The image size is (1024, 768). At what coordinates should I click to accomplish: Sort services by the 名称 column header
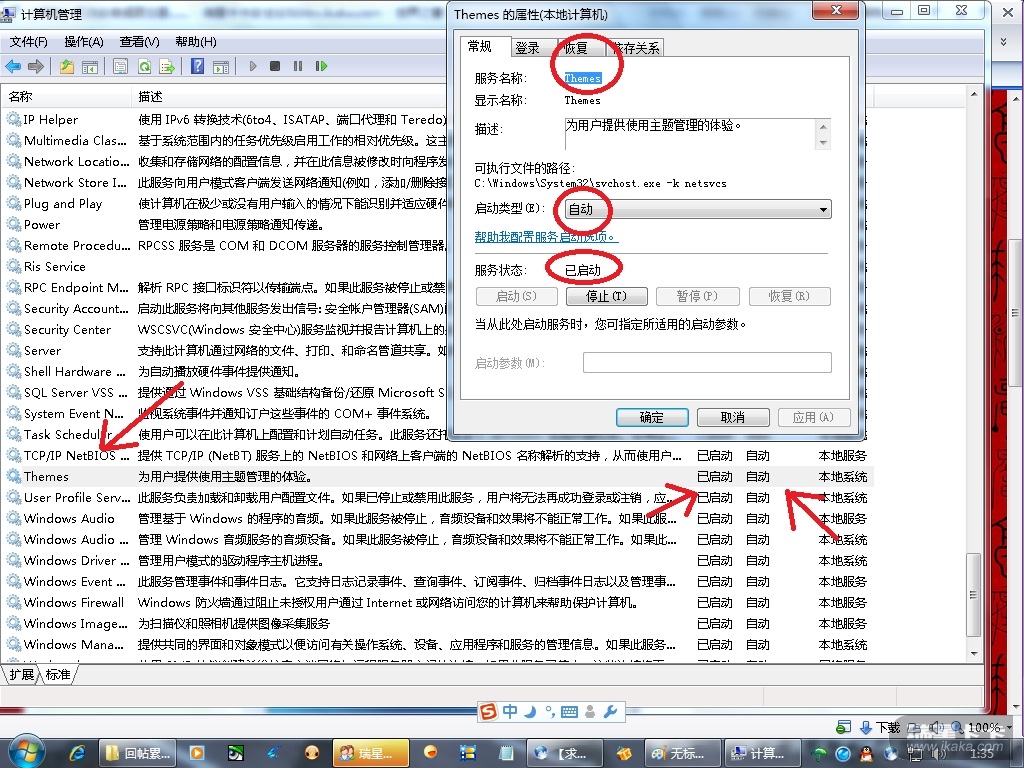coord(66,97)
